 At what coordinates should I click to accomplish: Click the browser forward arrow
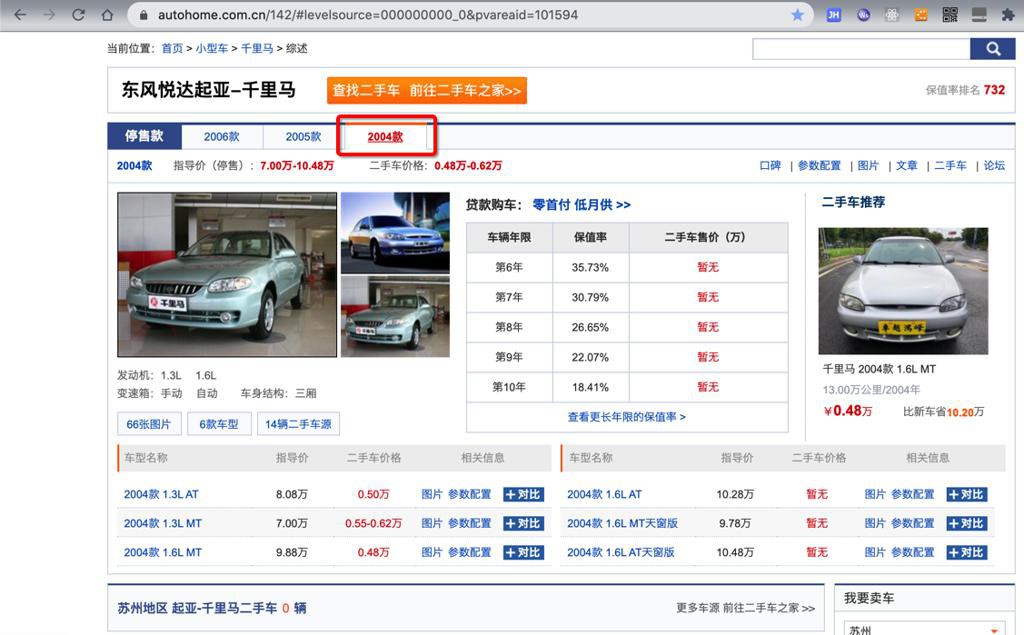[50, 14]
